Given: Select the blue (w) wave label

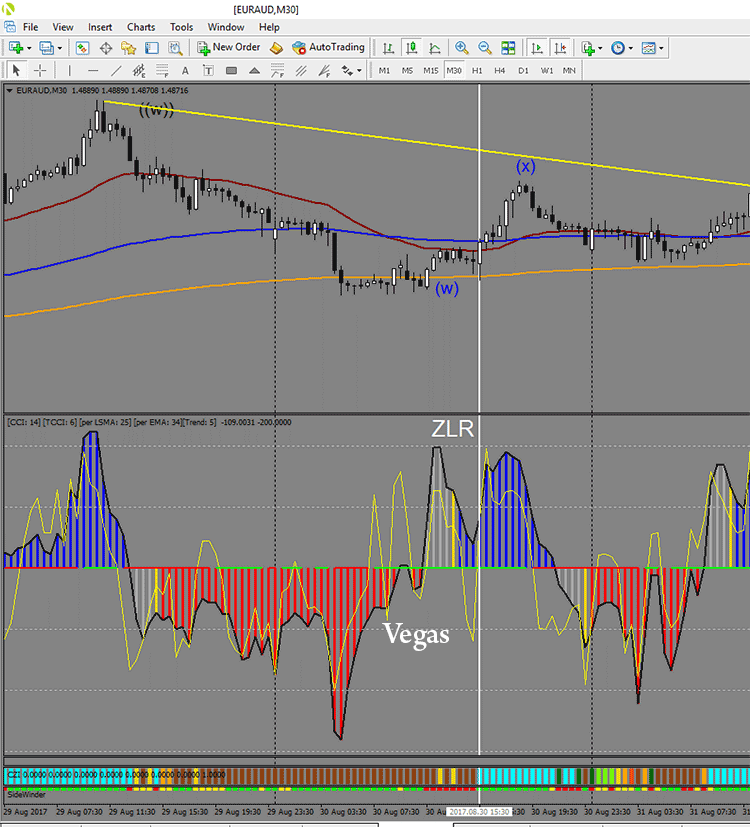Looking at the screenshot, I should (447, 289).
